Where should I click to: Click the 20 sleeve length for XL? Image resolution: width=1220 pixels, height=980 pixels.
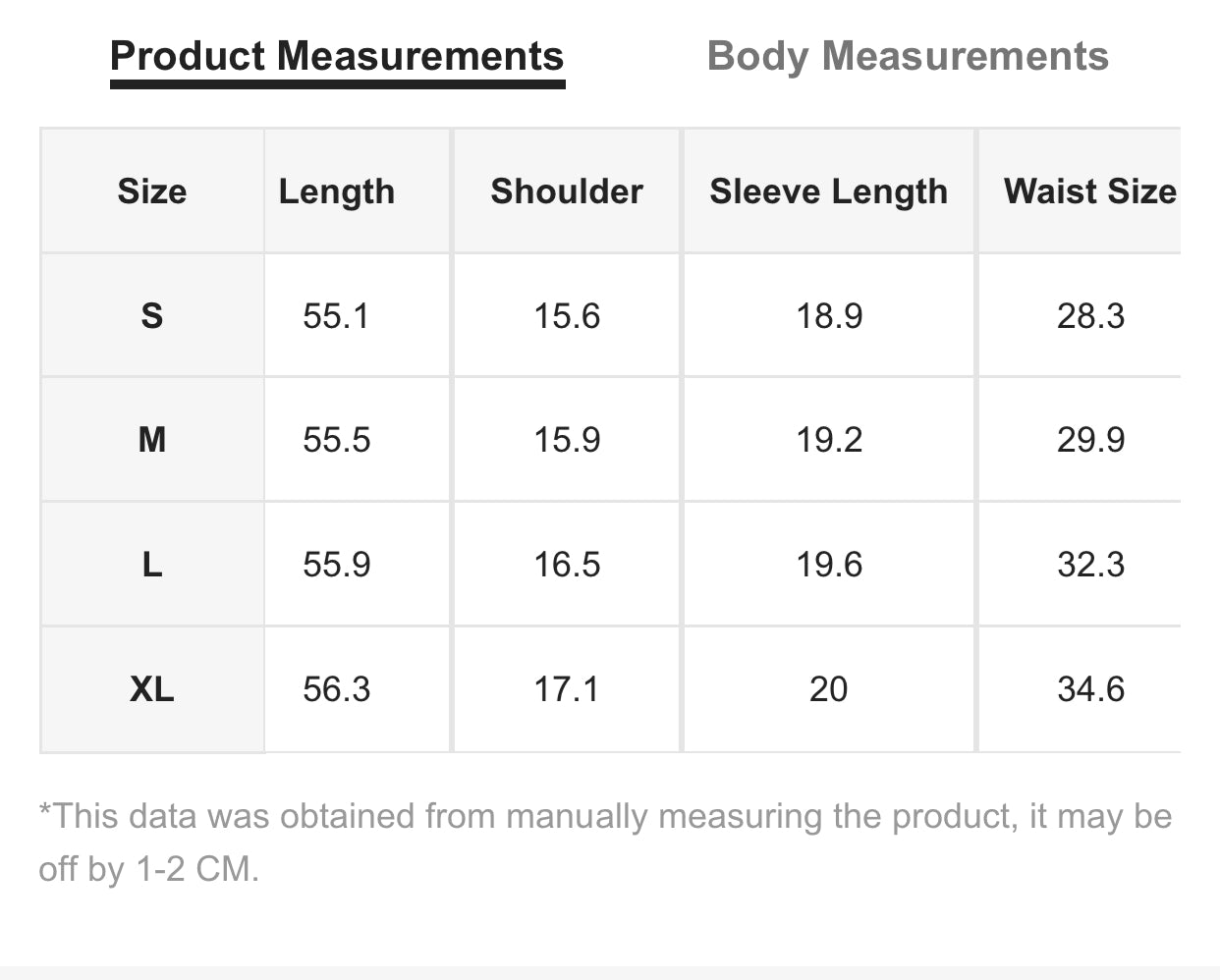click(x=828, y=689)
